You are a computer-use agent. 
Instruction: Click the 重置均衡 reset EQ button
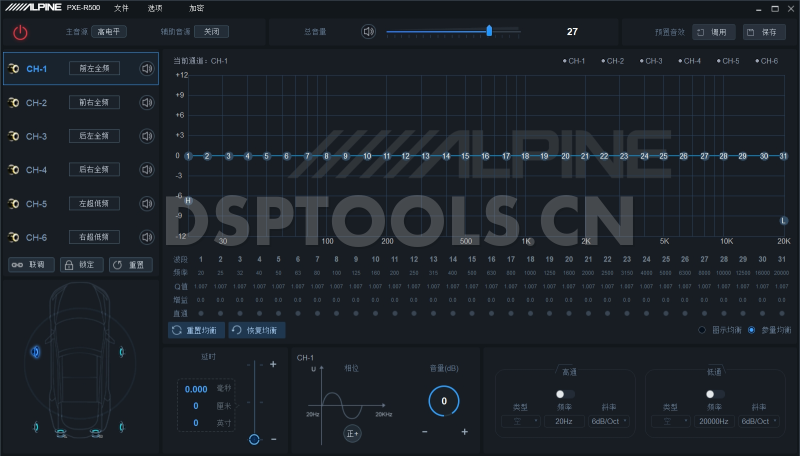[x=196, y=330]
